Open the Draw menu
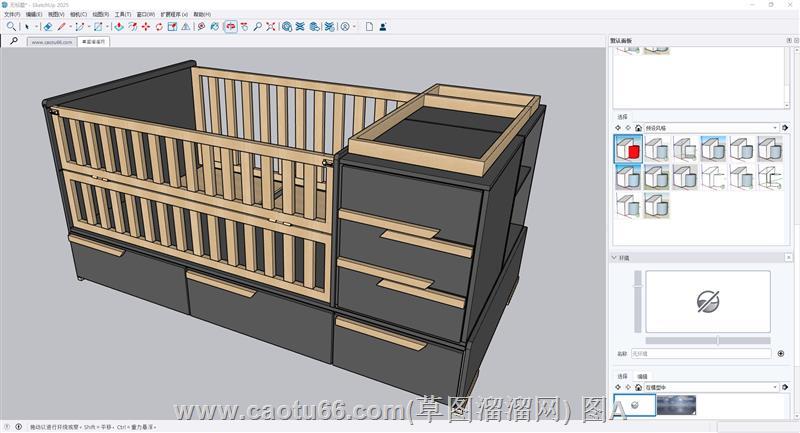Image resolution: width=800 pixels, height=433 pixels. 101,14
